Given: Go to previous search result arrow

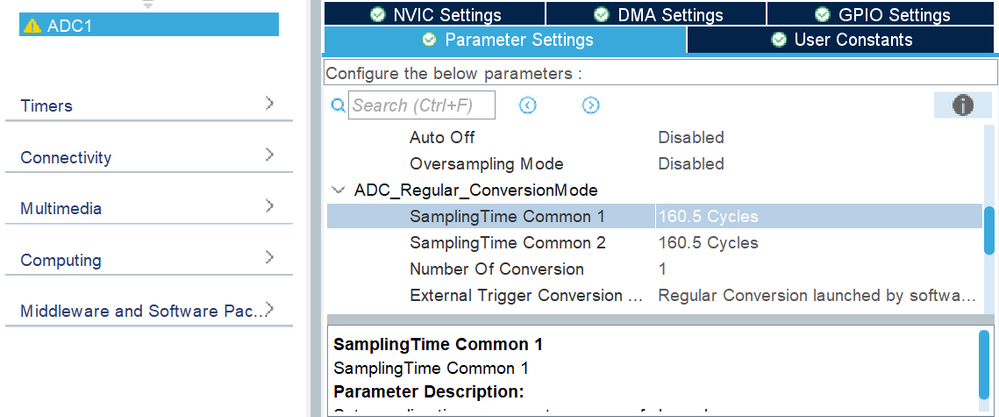Looking at the screenshot, I should 528,105.
